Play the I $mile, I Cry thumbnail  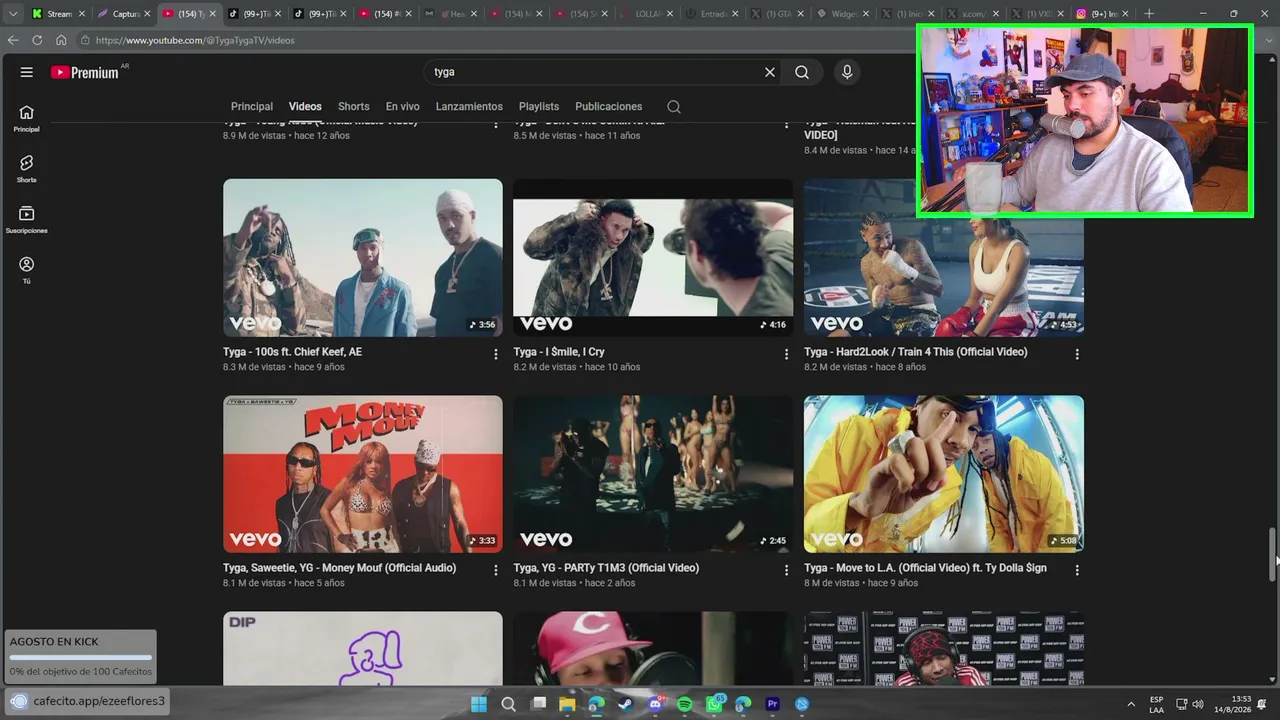pos(653,258)
